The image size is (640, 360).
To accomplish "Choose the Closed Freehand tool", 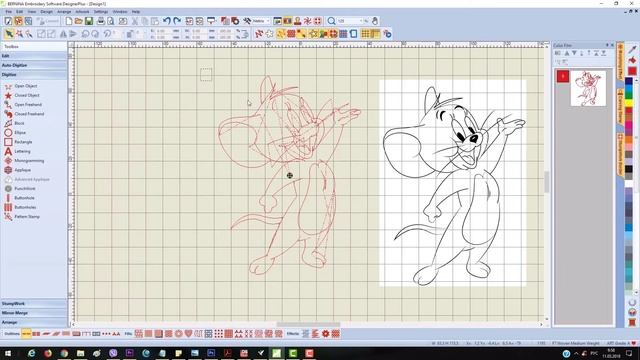I will [24, 114].
